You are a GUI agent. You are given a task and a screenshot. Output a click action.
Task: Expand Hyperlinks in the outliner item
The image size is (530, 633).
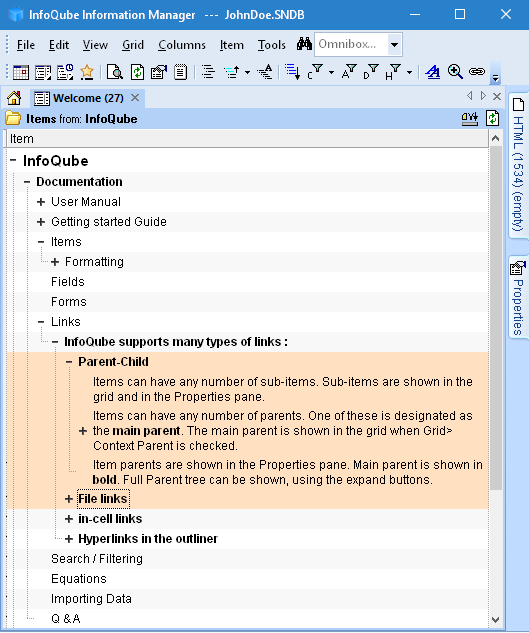[69, 539]
